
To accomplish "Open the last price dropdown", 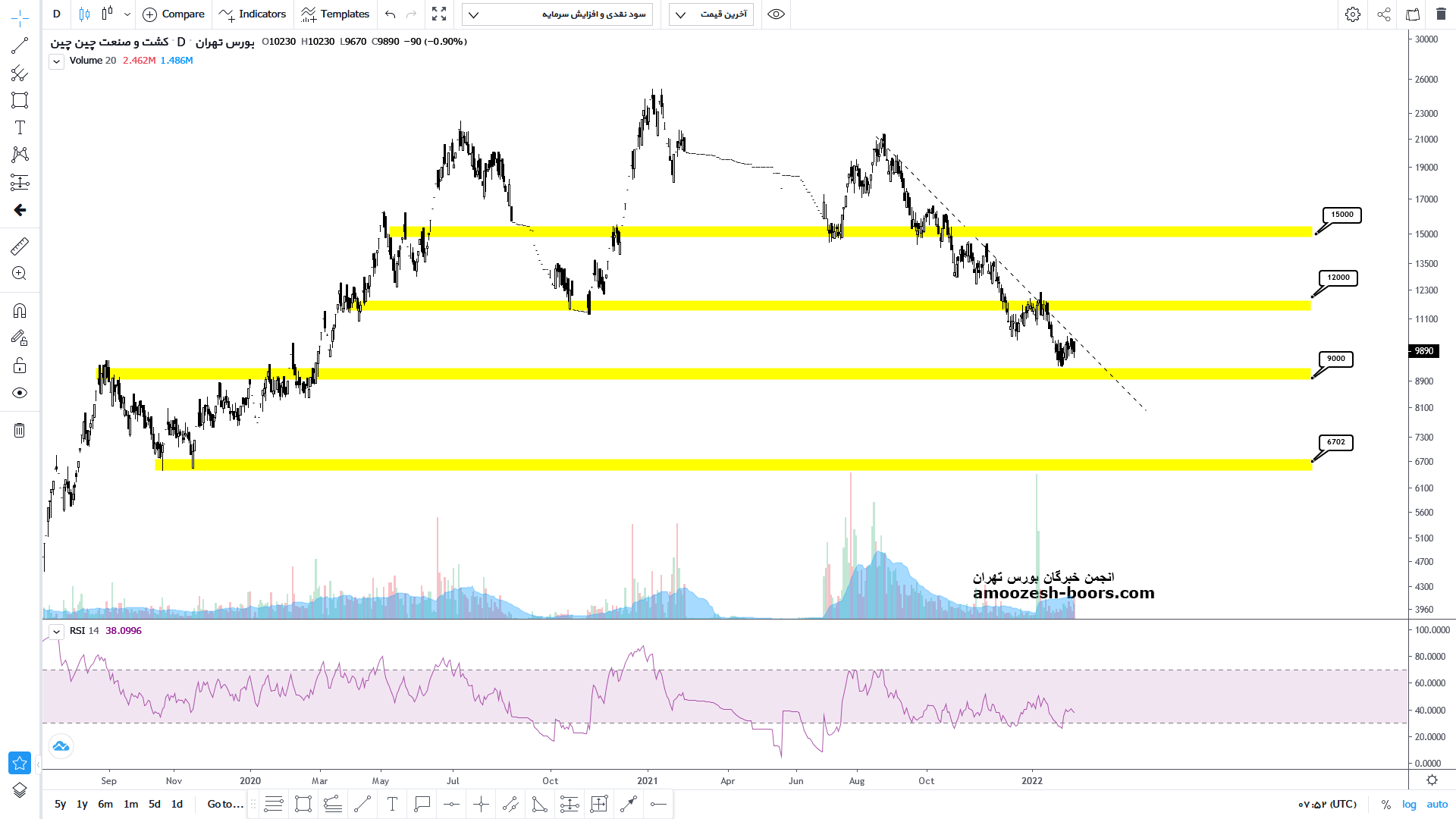I will pyautogui.click(x=711, y=14).
